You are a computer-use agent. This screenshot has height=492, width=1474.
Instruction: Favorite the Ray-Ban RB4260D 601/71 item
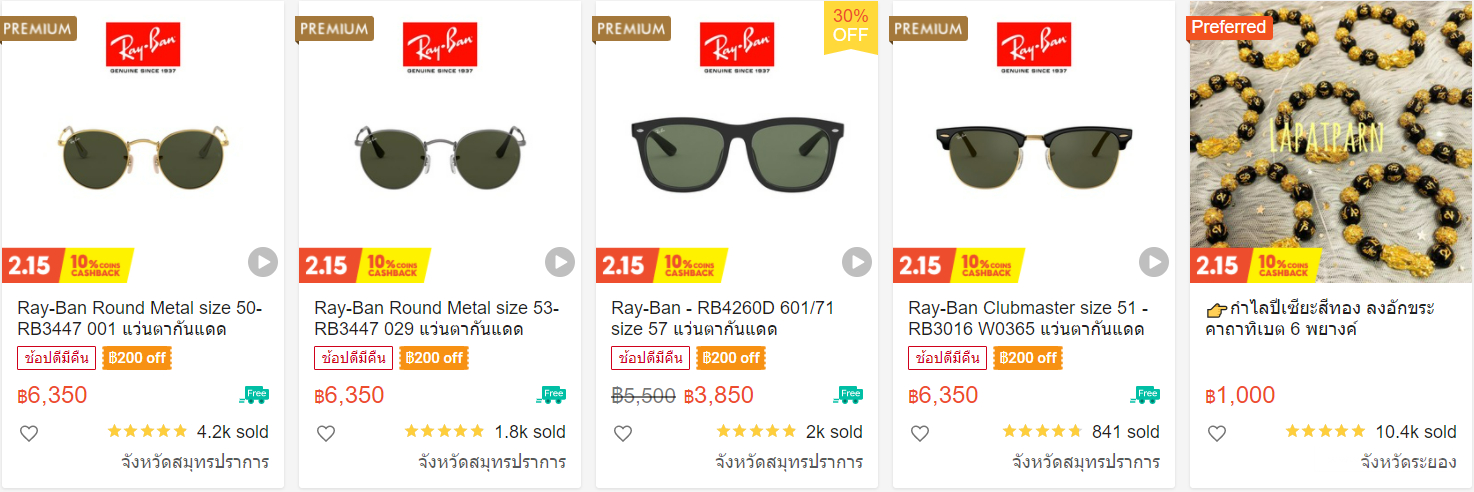623,433
